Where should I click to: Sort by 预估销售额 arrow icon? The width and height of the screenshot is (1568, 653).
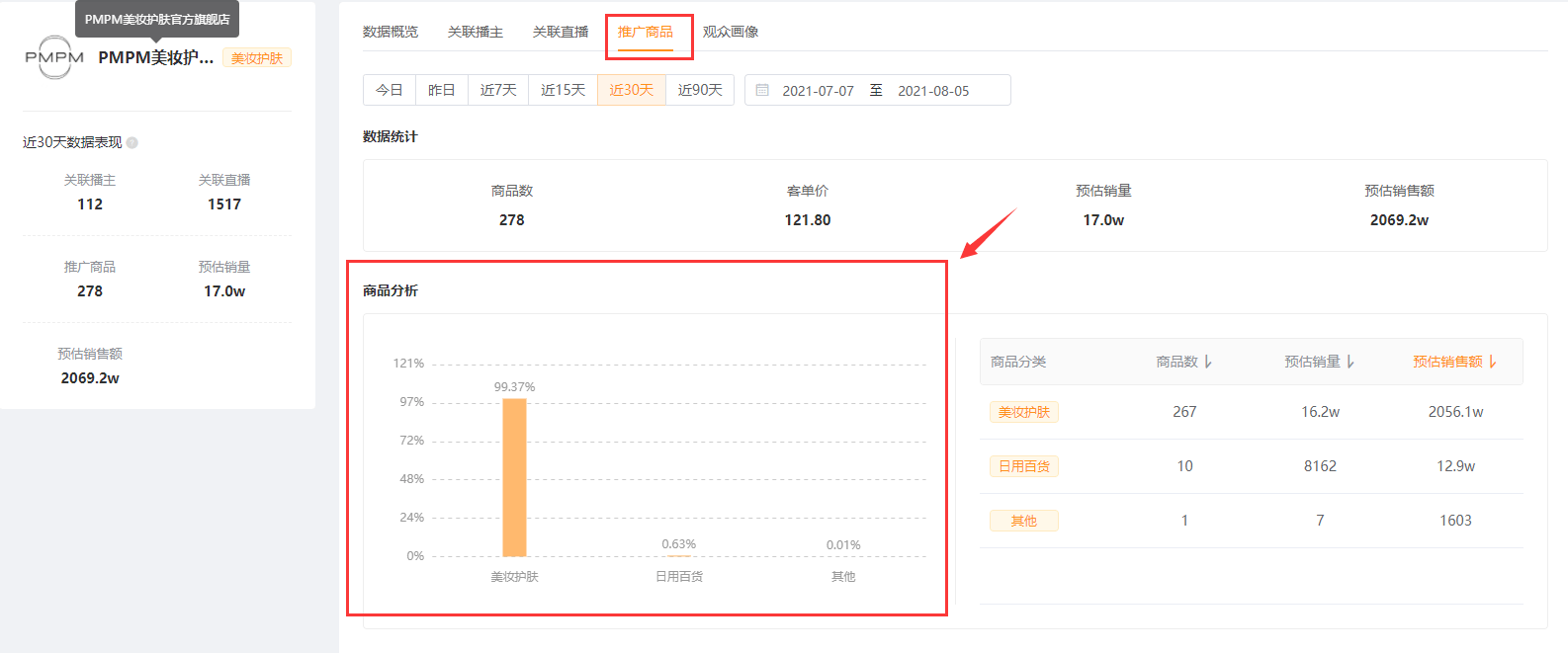coord(1493,363)
